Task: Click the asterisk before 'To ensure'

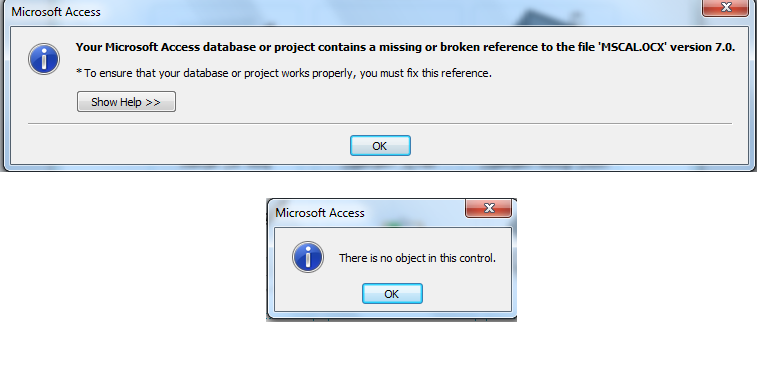Action: pos(79,72)
